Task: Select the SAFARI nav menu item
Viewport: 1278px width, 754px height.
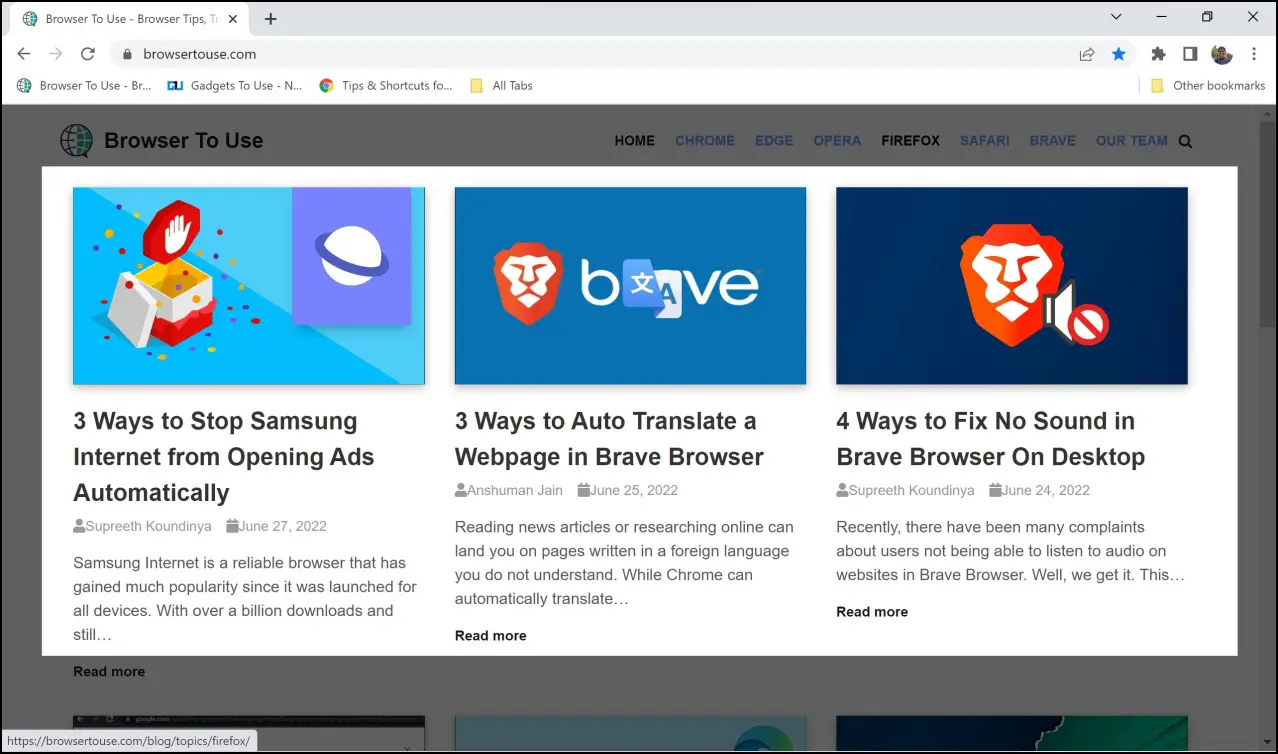Action: 985,141
